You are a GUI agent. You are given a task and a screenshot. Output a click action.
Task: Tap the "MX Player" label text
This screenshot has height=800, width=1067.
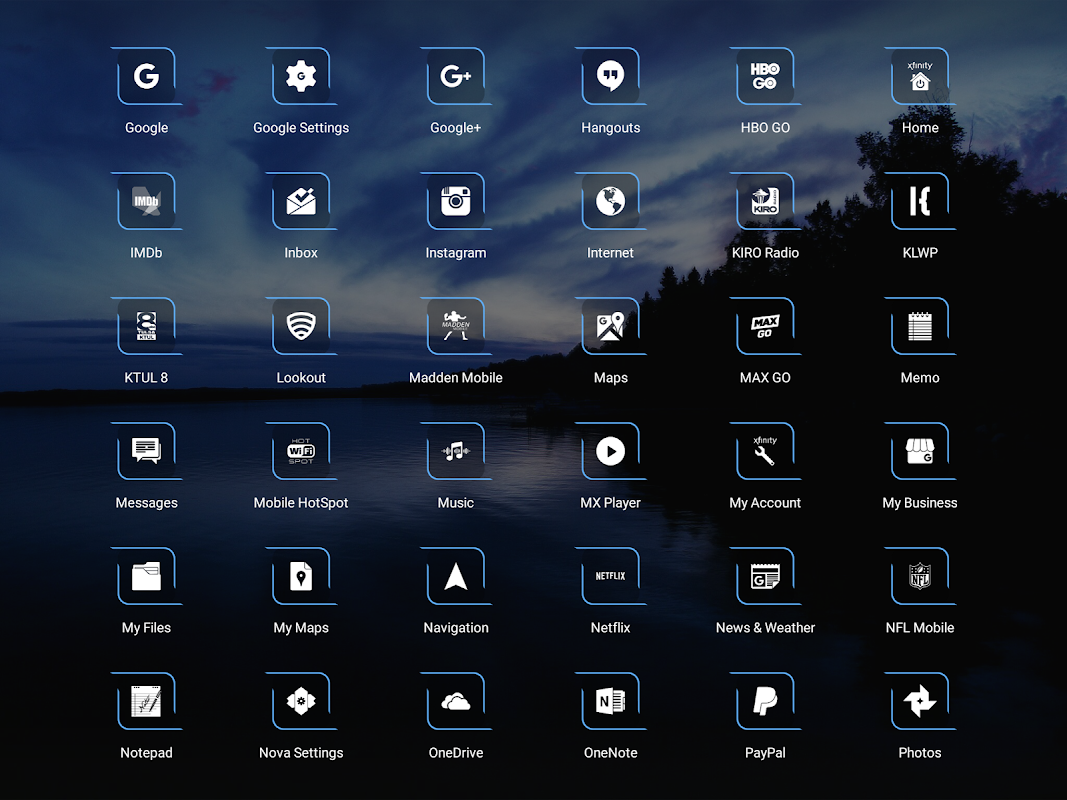click(610, 503)
